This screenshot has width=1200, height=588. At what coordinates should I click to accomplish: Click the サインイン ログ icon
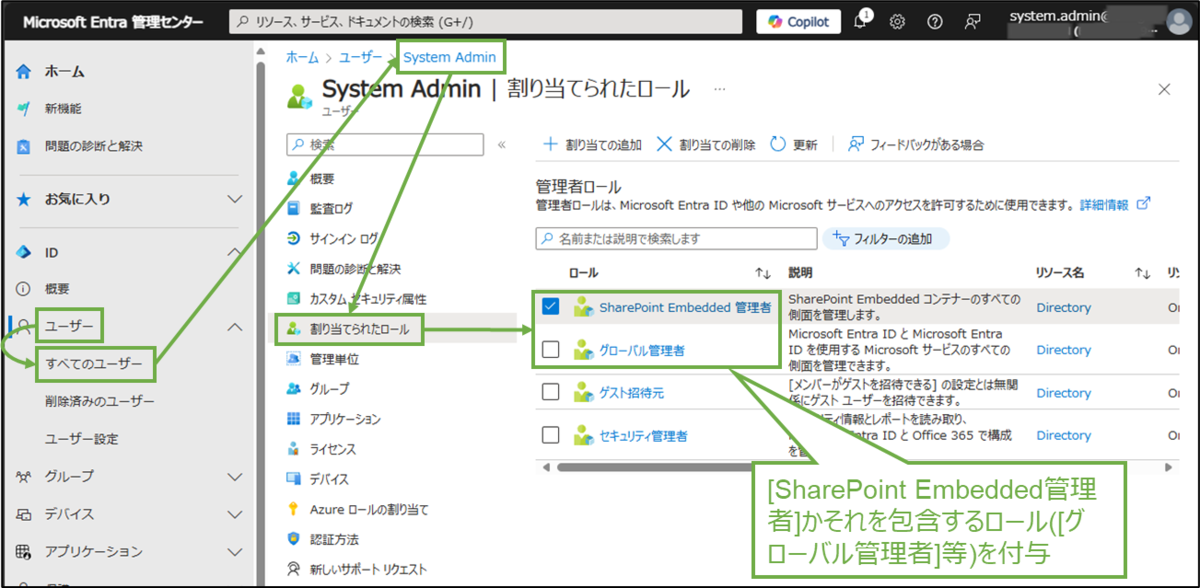click(294, 239)
